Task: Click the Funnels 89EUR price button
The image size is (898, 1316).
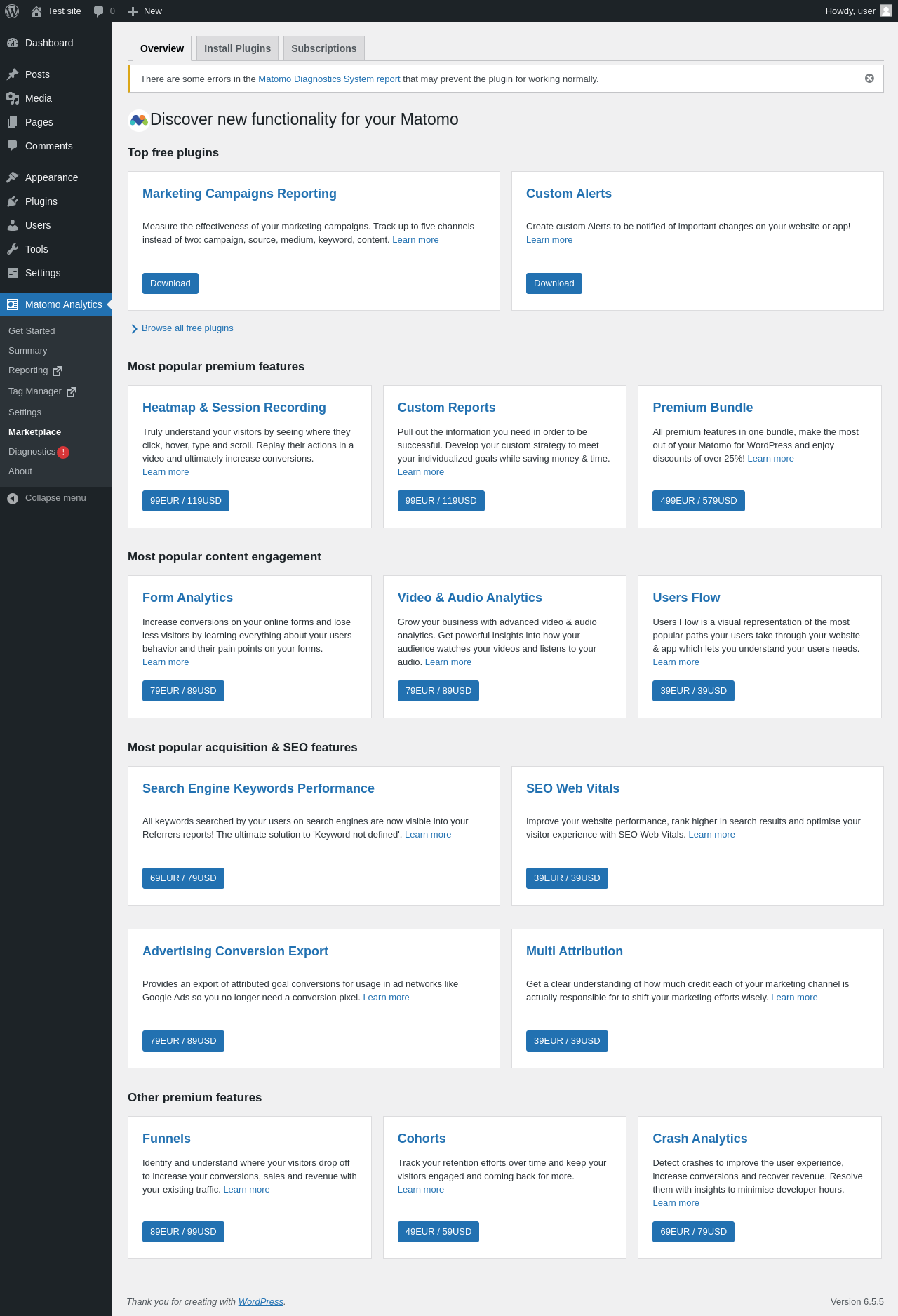Action: (183, 1232)
